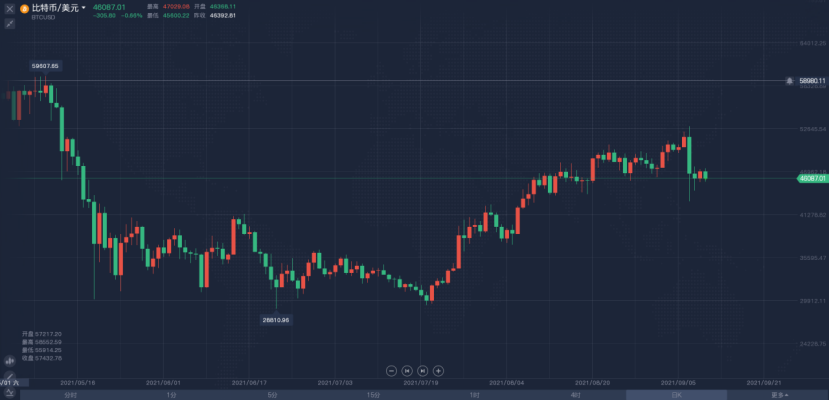Screen dimensions: 830x400
Task: Click the 58980.11 alert price label
Action: coord(811,80)
